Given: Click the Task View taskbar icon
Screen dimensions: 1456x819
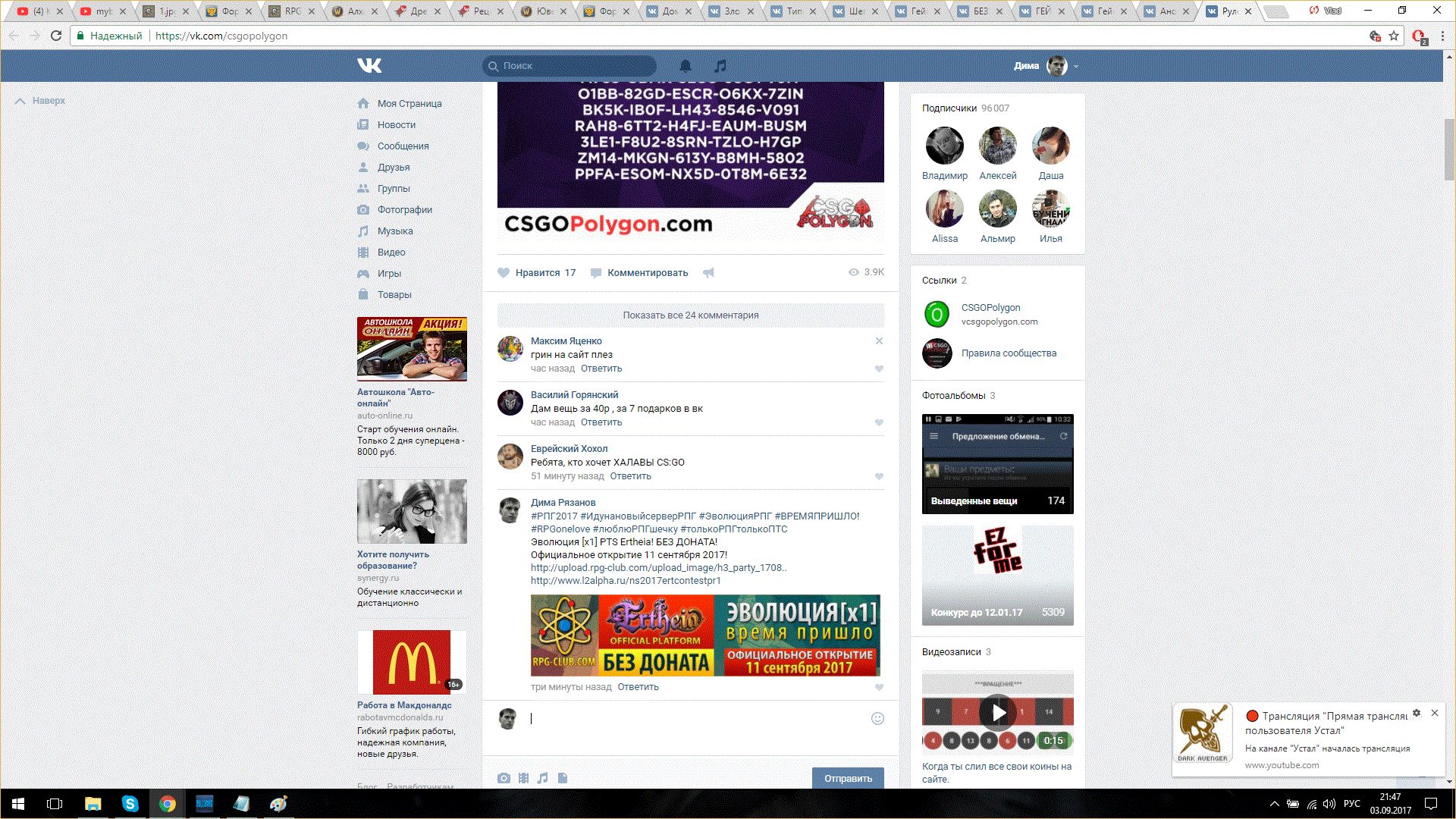Looking at the screenshot, I should coord(55,804).
